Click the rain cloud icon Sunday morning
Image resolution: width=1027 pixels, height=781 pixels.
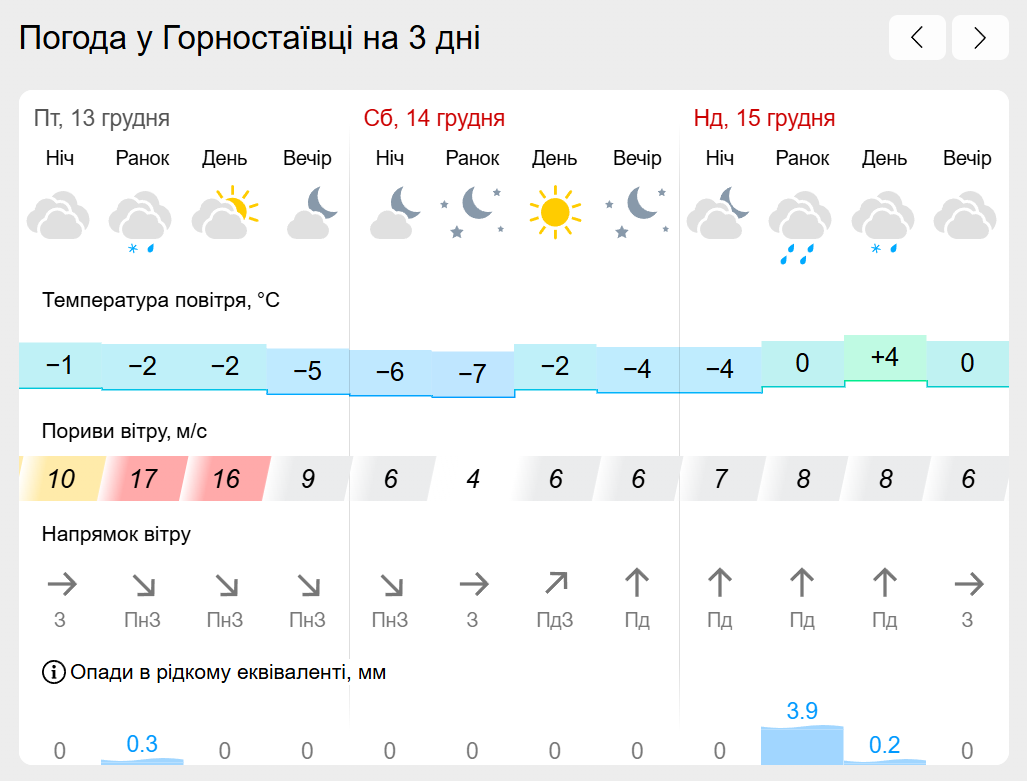pos(800,226)
